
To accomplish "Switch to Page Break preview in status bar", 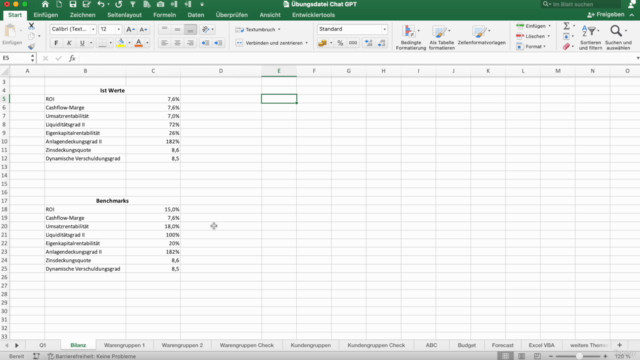I will [537, 356].
